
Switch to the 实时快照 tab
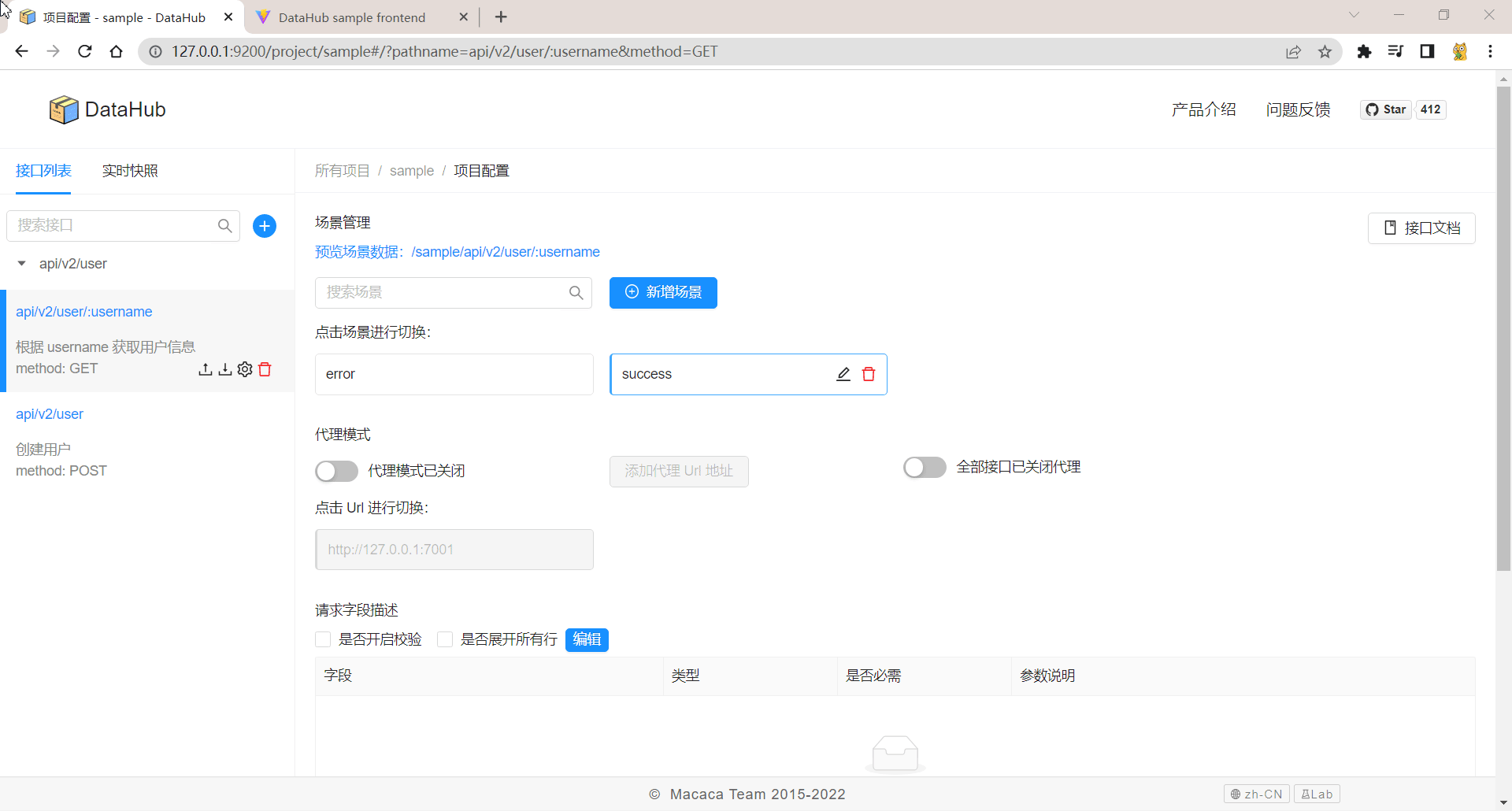[x=130, y=171]
